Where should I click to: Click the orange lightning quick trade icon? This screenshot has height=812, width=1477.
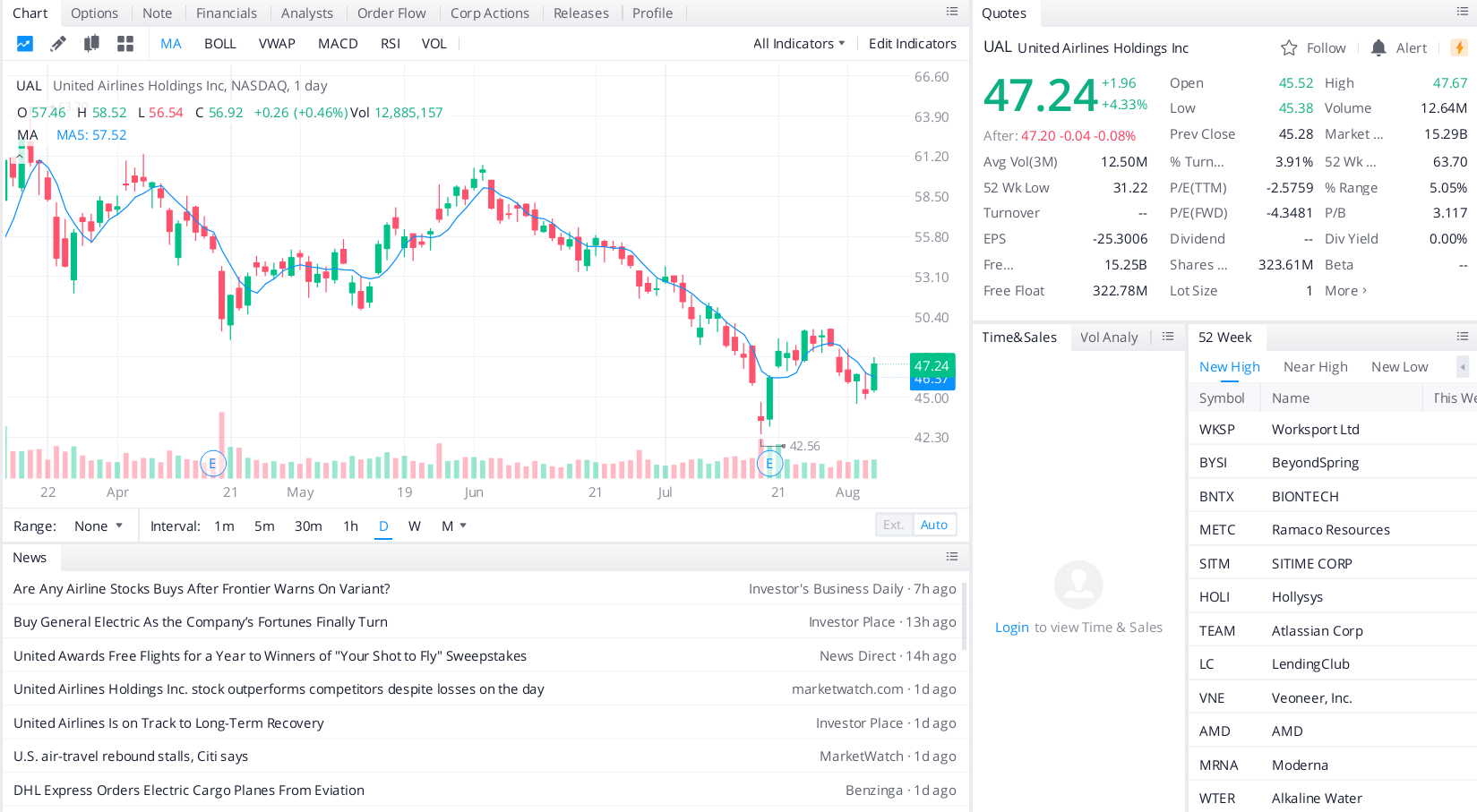tap(1459, 48)
